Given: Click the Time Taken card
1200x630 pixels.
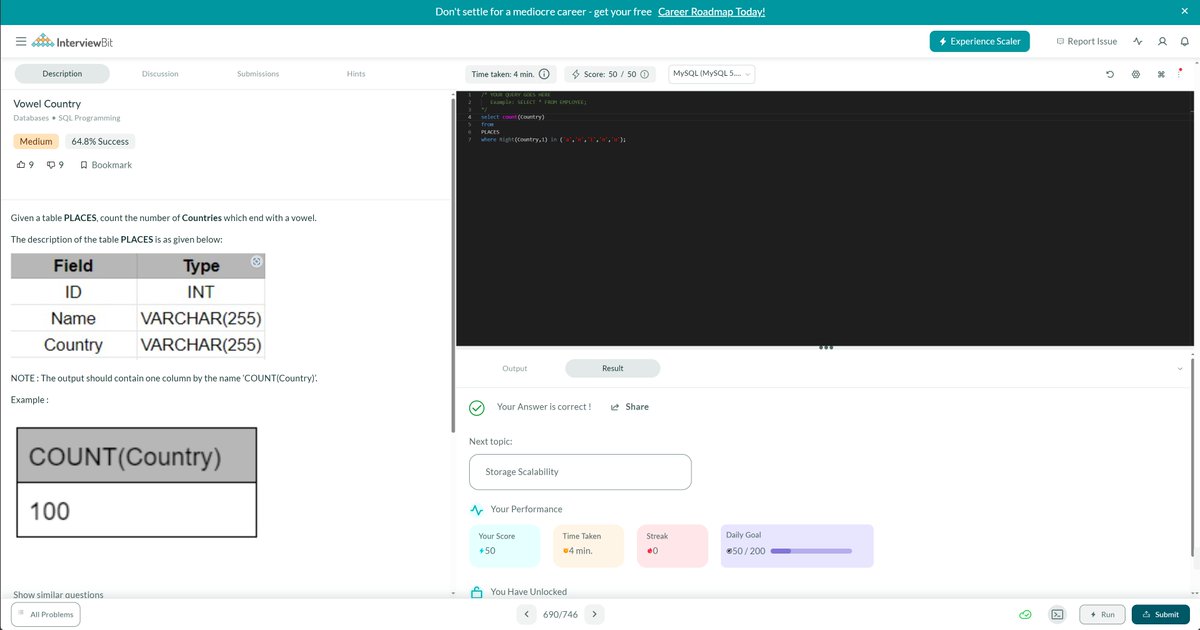Looking at the screenshot, I should pos(589,546).
